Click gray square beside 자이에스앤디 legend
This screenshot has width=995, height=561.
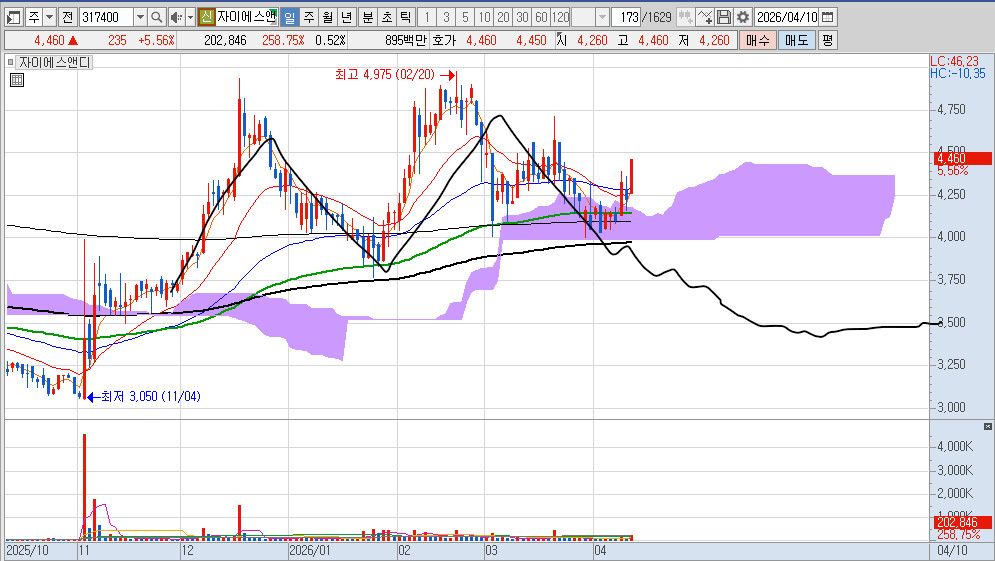point(12,62)
